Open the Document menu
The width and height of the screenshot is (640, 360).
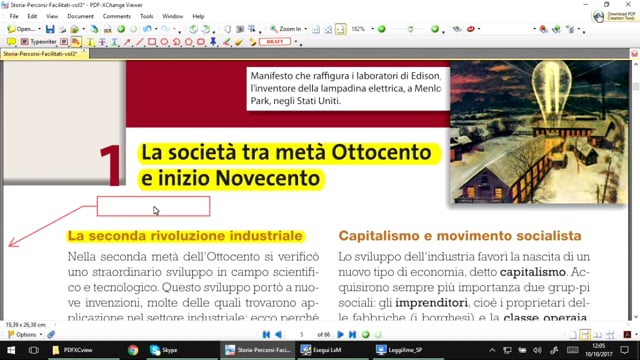coord(80,16)
